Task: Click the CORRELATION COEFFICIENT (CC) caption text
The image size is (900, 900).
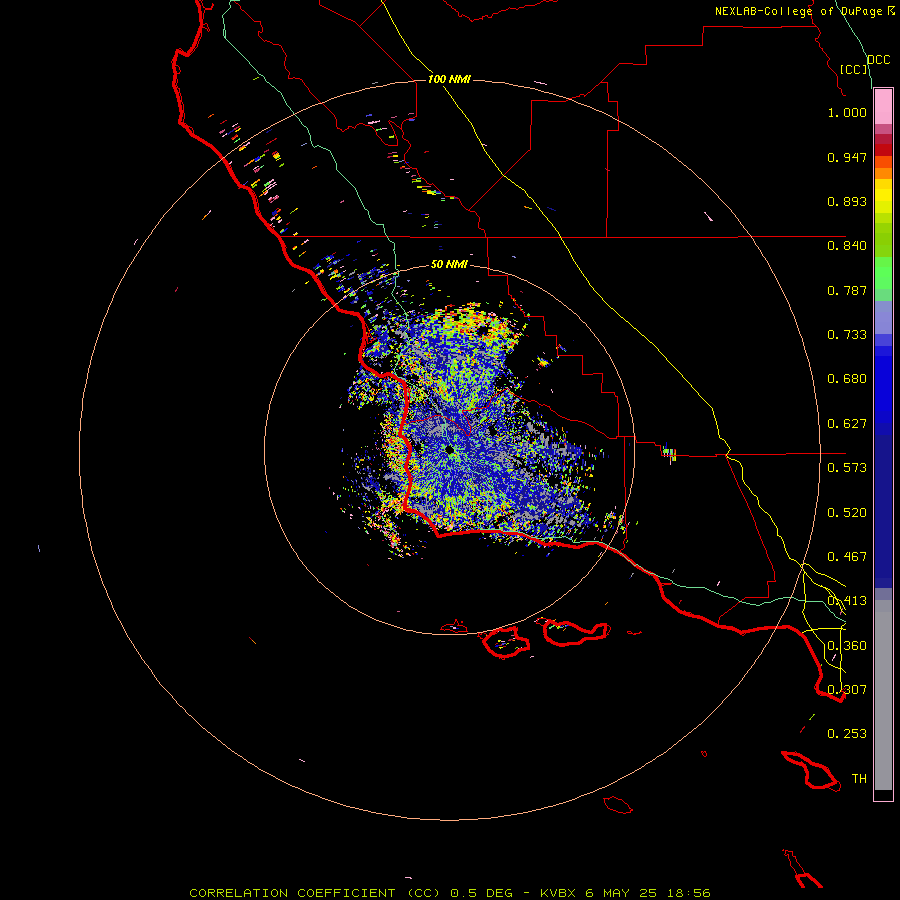Action: click(x=315, y=893)
